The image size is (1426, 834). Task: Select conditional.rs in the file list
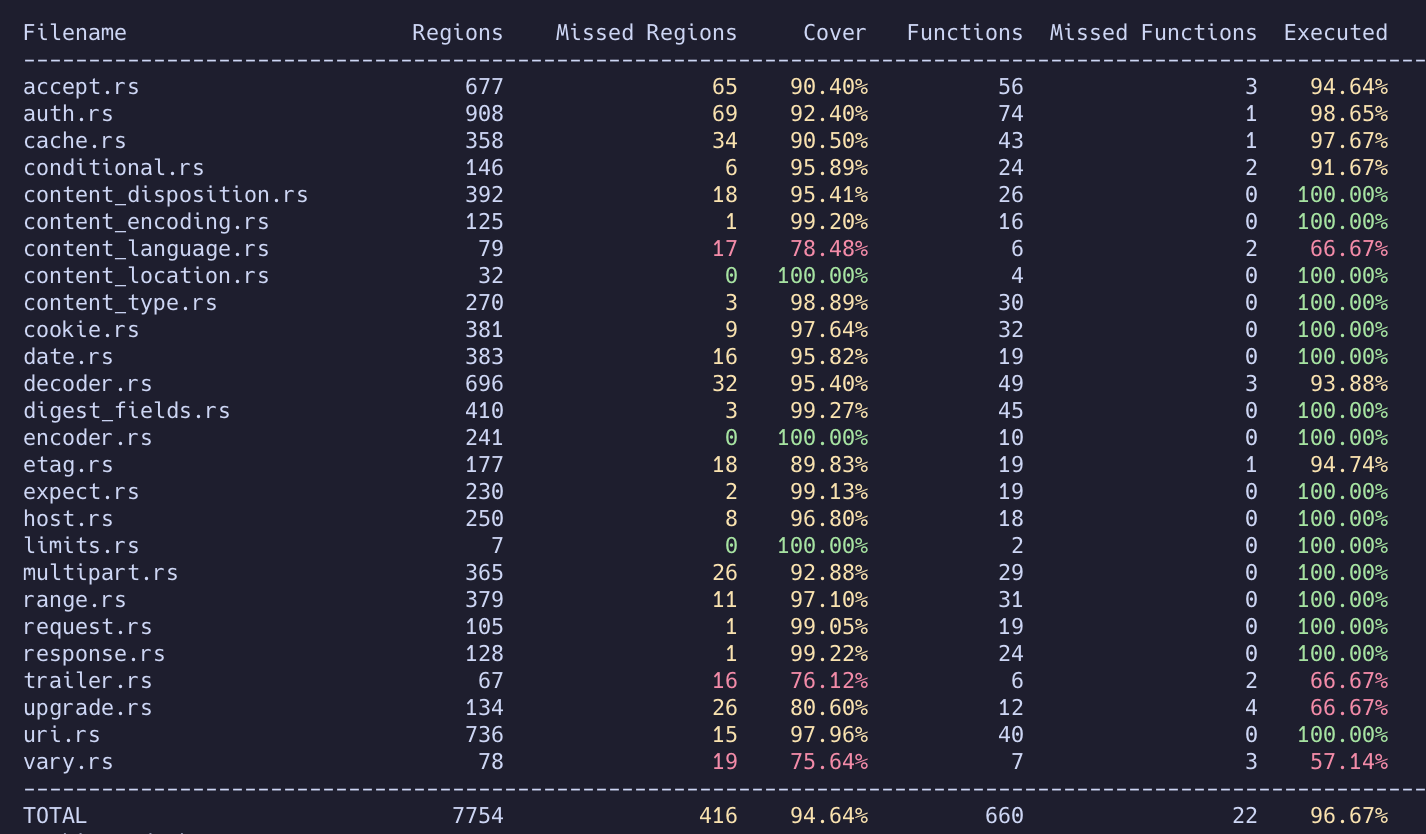click(113, 168)
